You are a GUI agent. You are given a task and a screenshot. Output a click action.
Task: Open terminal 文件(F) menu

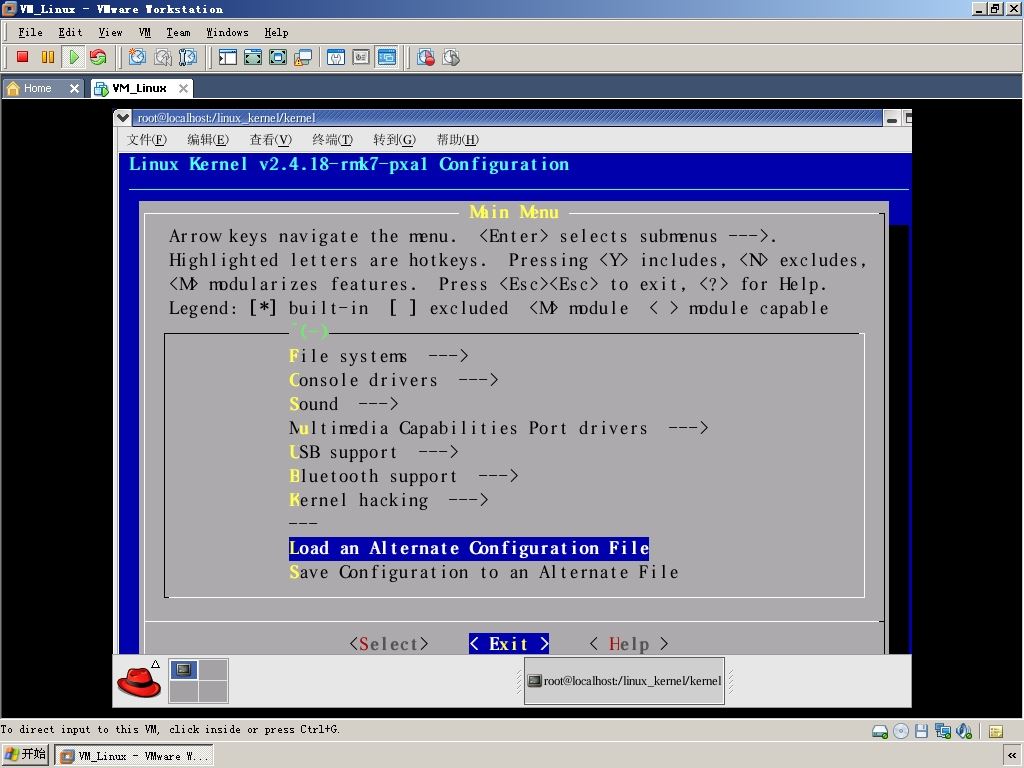146,140
